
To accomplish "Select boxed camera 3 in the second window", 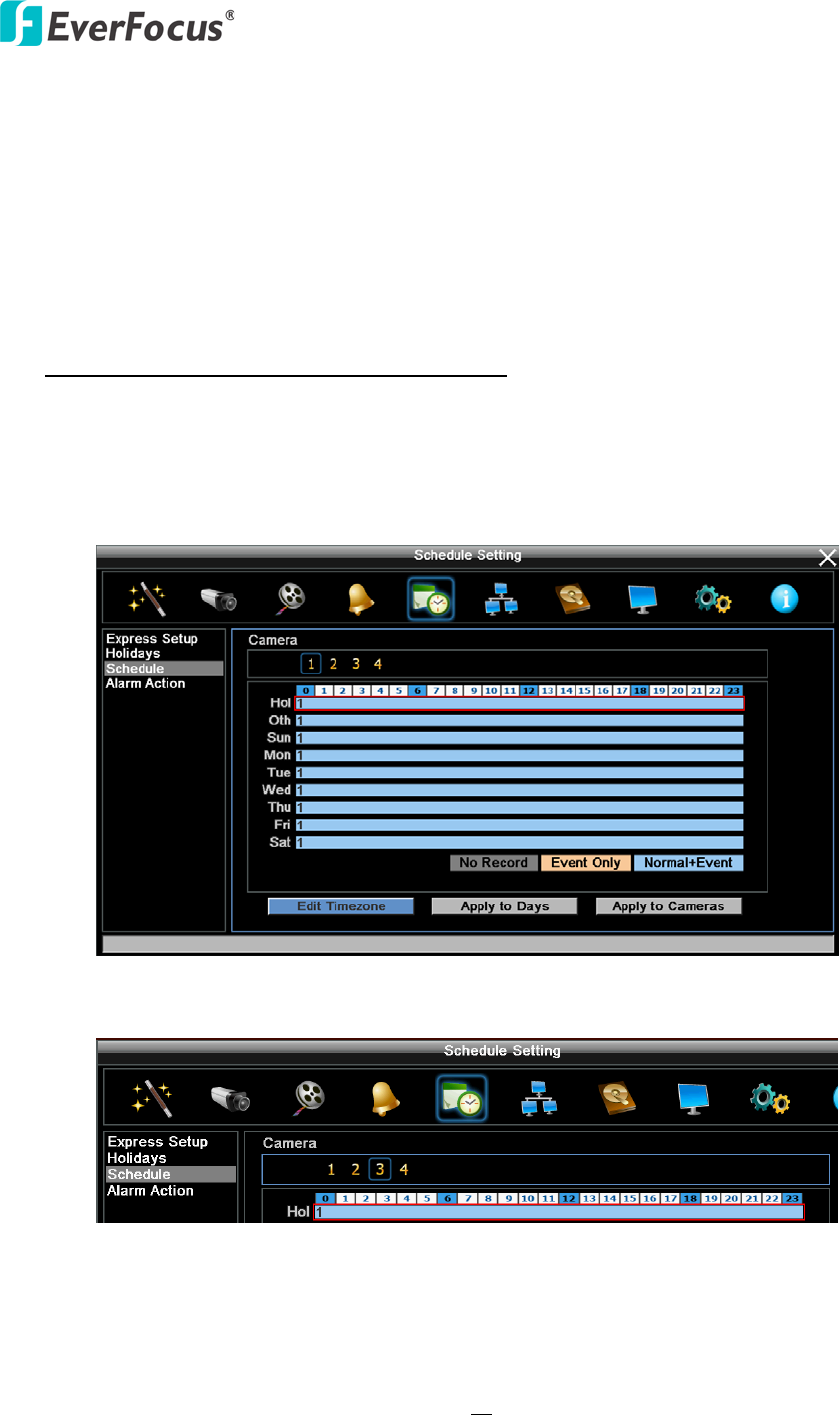I will (x=379, y=1168).
